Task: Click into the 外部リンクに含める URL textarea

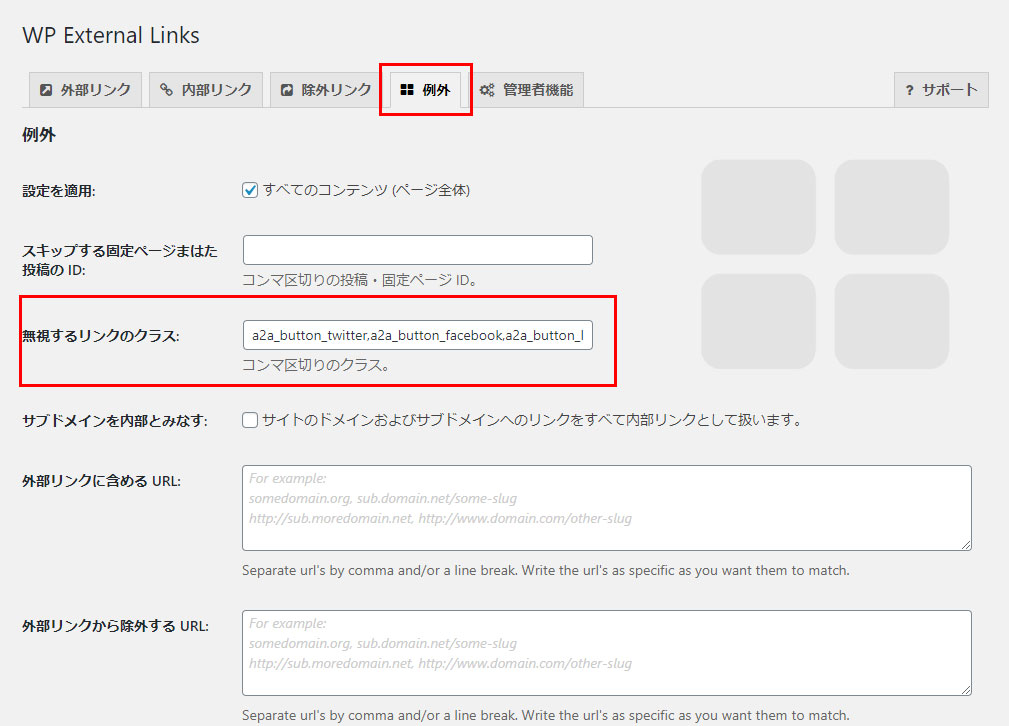Action: 606,507
